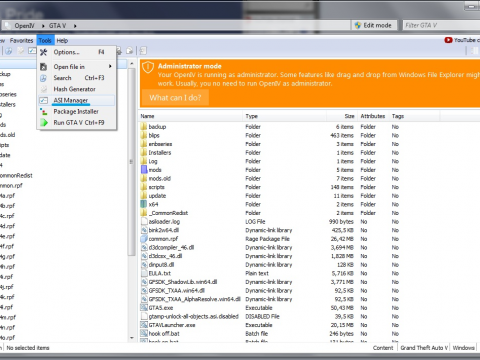The height and width of the screenshot is (360, 480).
Task: Click the Hash Generator icon
Action: [x=44, y=89]
